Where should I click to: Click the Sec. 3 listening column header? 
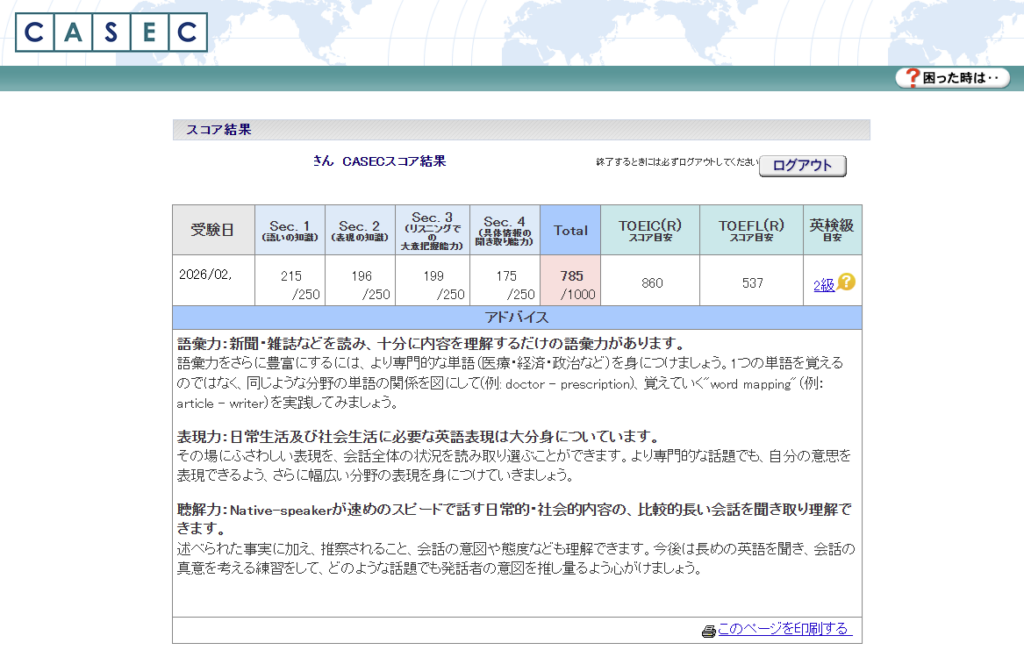[x=432, y=230]
